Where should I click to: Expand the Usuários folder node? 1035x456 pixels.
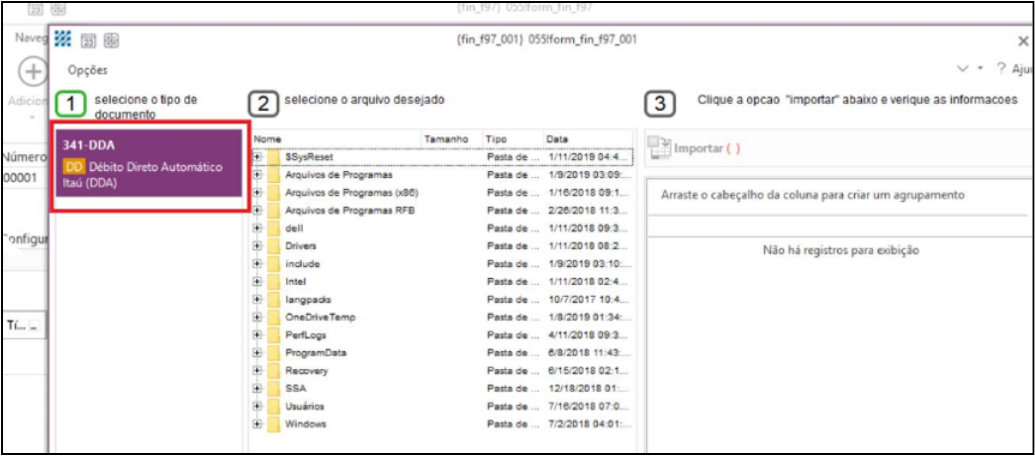coord(258,406)
